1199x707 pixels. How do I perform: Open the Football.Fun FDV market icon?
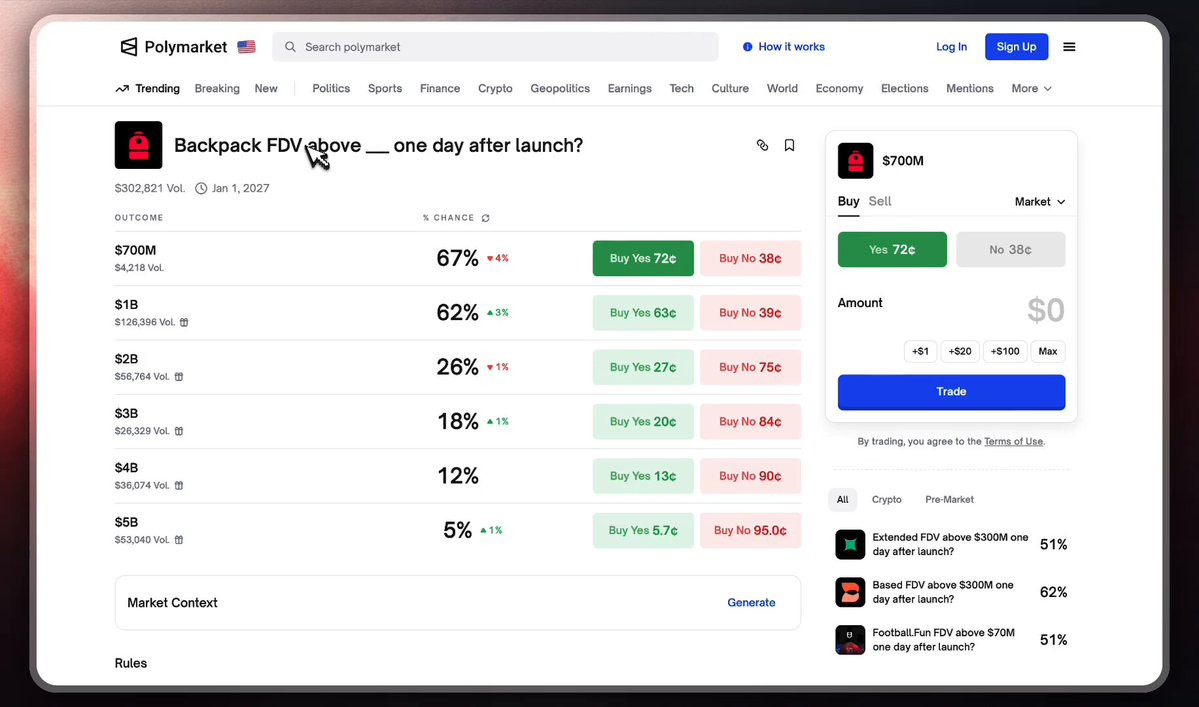click(x=850, y=640)
